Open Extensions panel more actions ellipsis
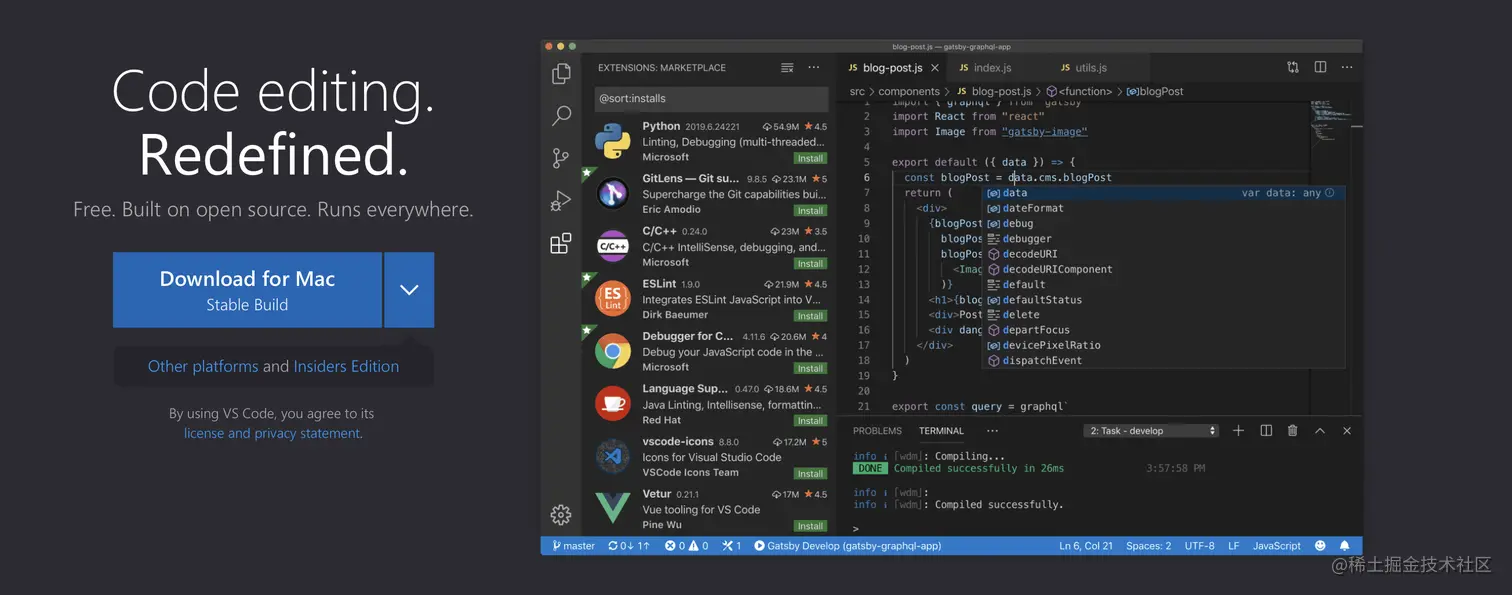Viewport: 1512px width, 595px height. (814, 68)
